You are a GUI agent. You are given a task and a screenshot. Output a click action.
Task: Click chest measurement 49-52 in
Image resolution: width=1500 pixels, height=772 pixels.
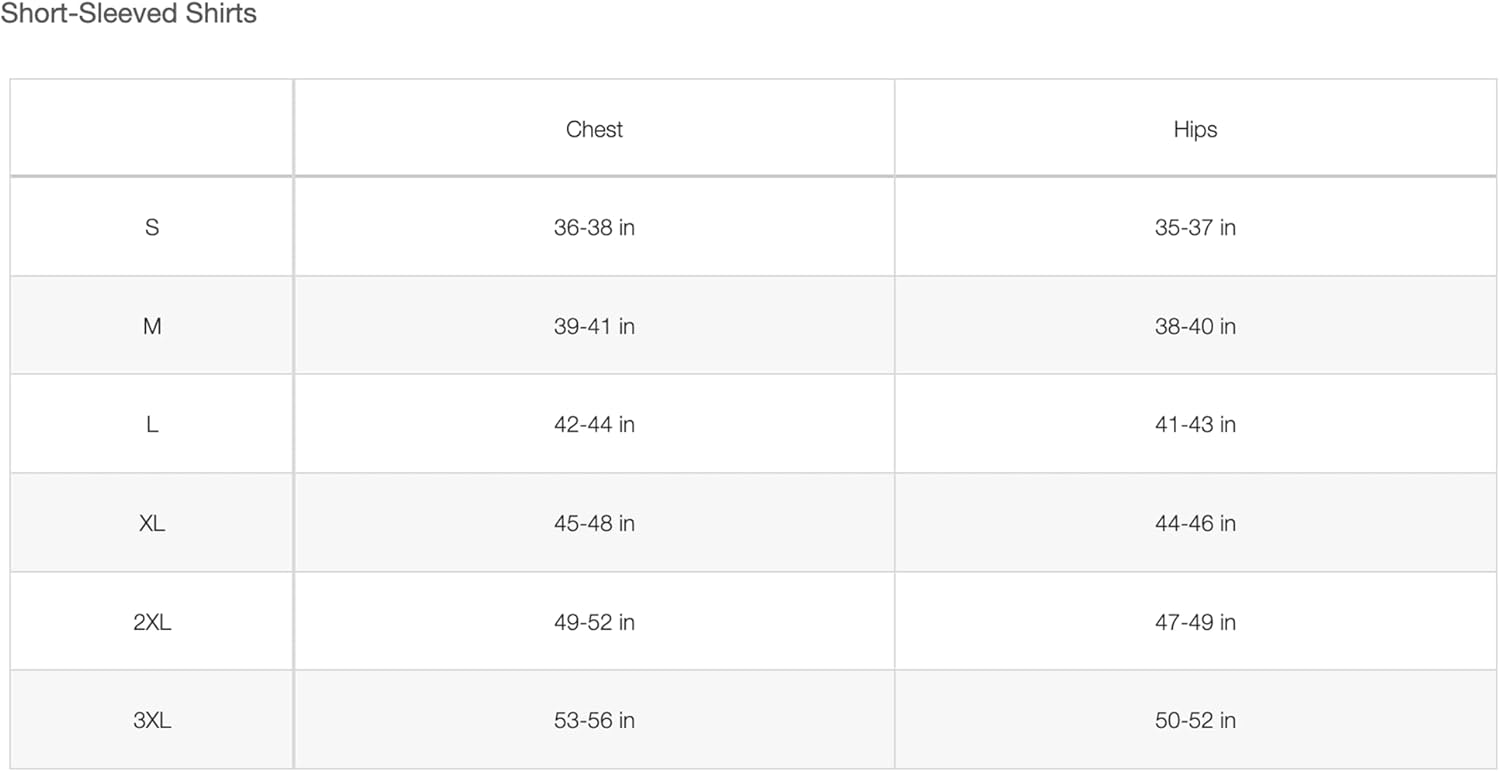(x=594, y=622)
